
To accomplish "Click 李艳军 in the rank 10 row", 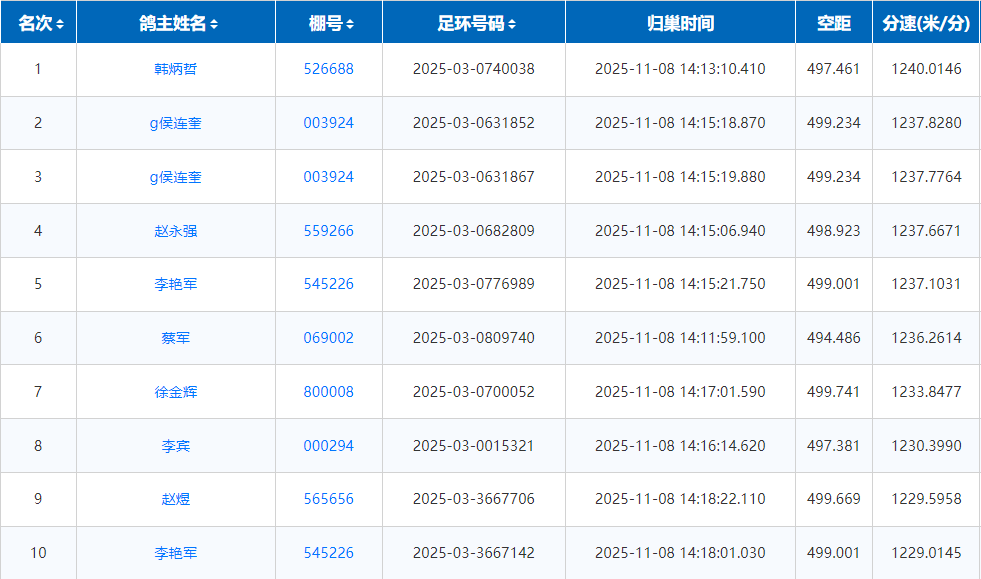I will pos(176,553).
